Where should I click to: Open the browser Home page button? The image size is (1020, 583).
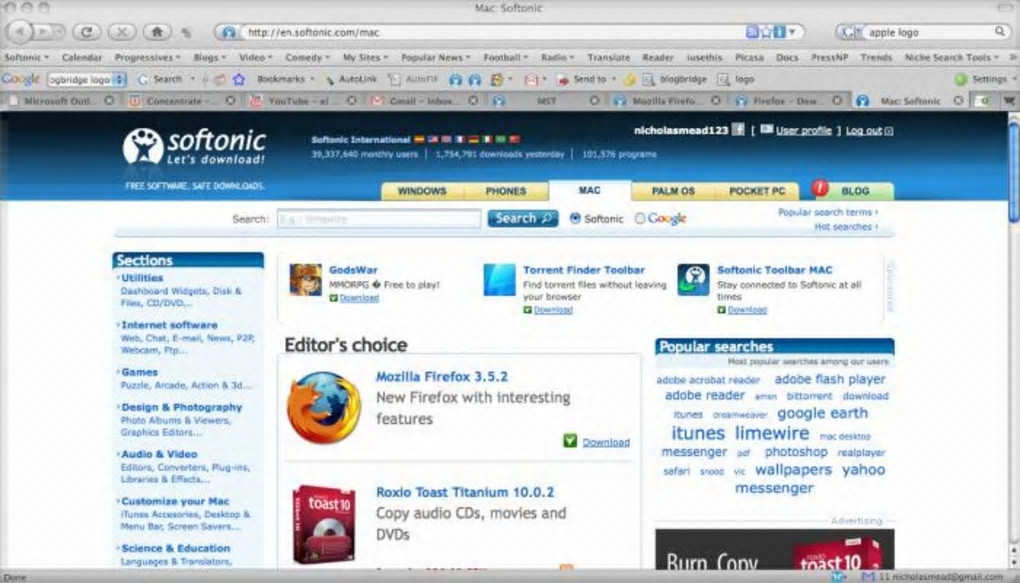tap(157, 31)
